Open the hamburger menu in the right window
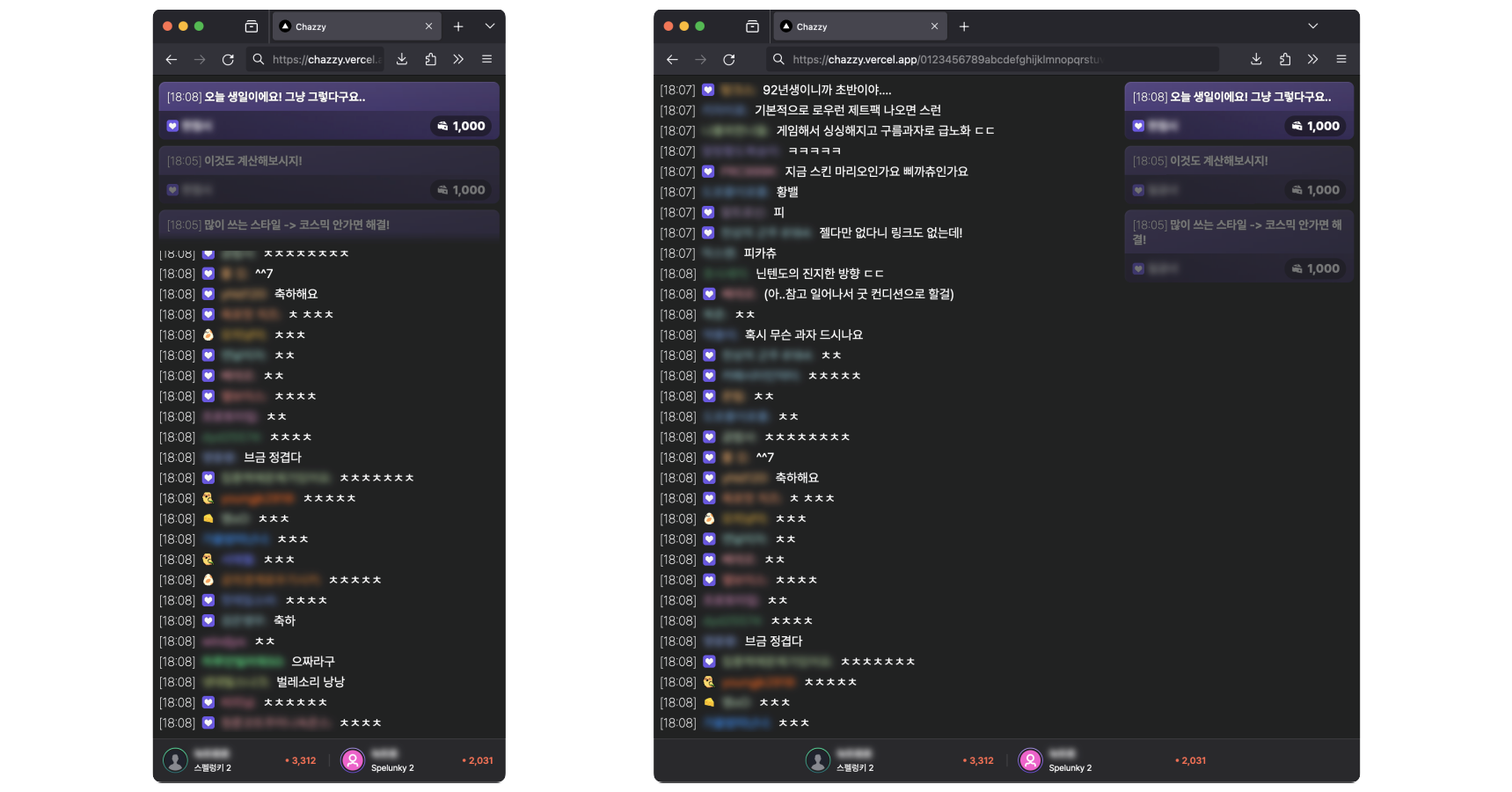The width and height of the screenshot is (1512, 792). pyautogui.click(x=1341, y=59)
